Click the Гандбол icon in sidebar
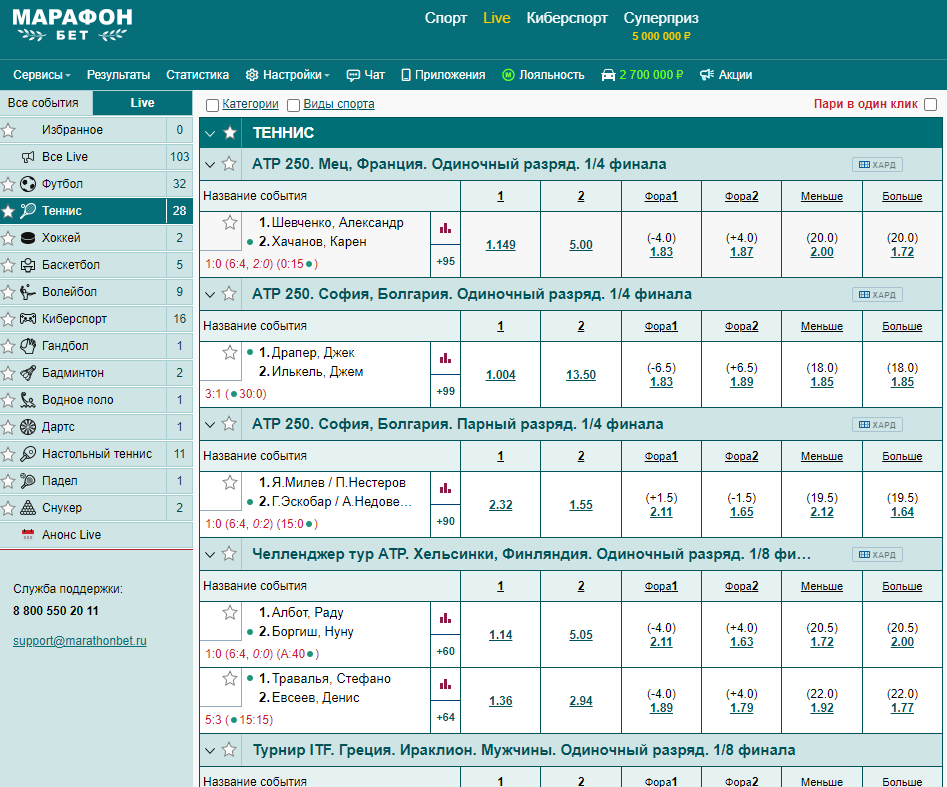947x787 pixels. (28, 345)
